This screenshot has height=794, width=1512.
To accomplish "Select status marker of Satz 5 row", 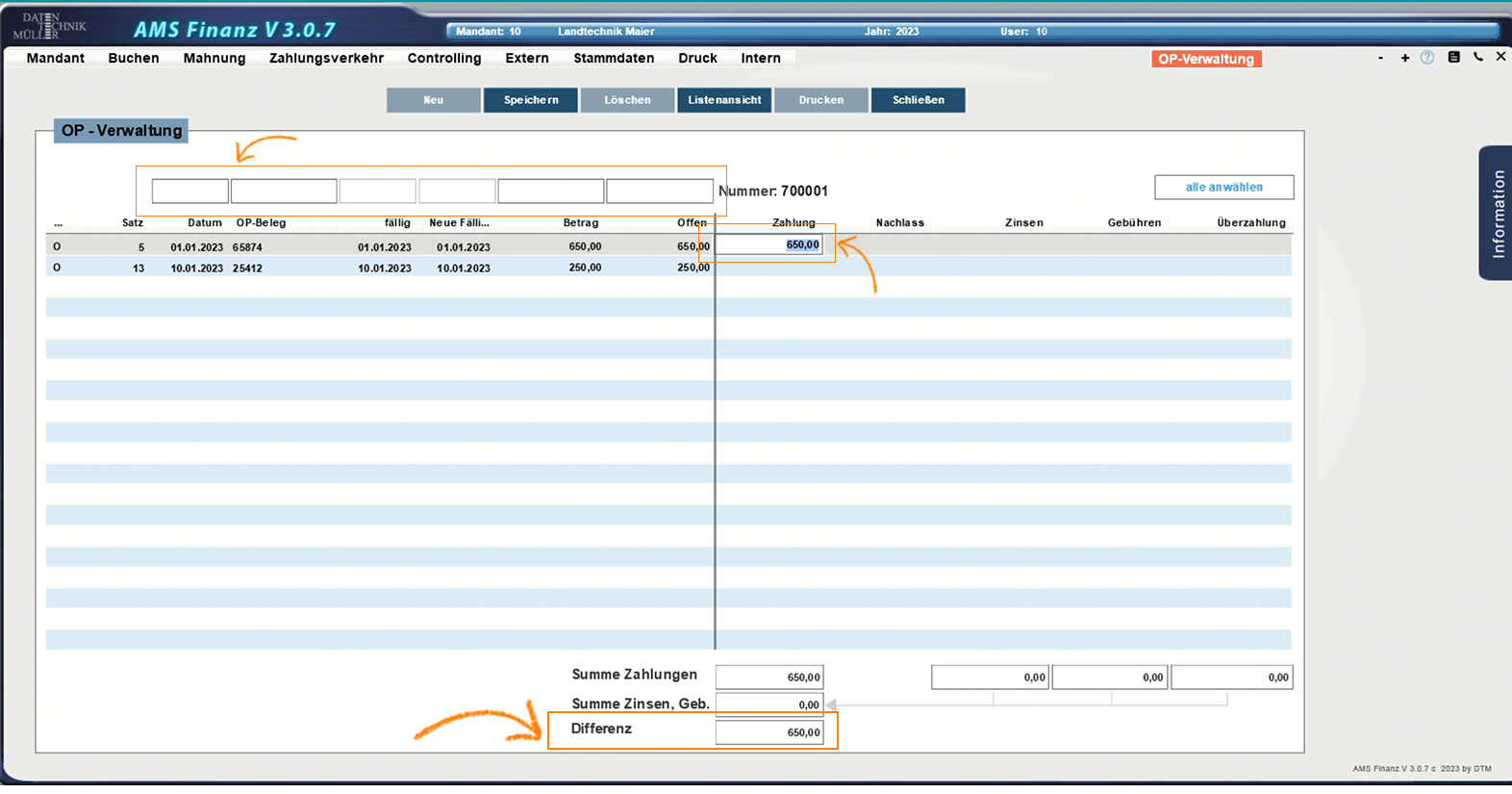I will (57, 246).
